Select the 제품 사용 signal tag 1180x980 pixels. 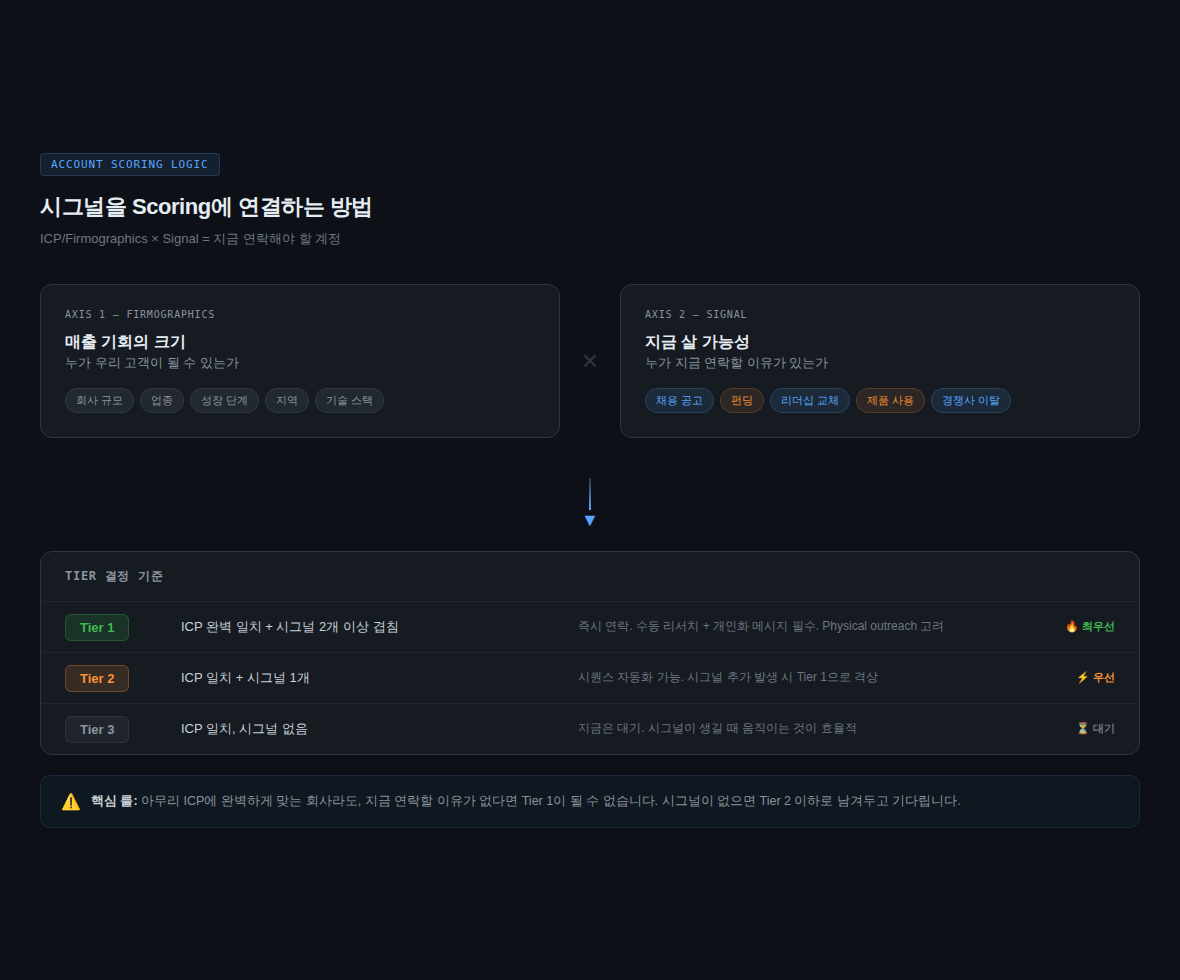(890, 401)
